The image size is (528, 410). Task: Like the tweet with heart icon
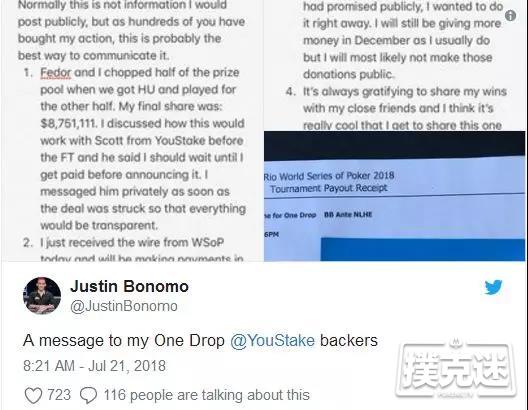point(33,395)
